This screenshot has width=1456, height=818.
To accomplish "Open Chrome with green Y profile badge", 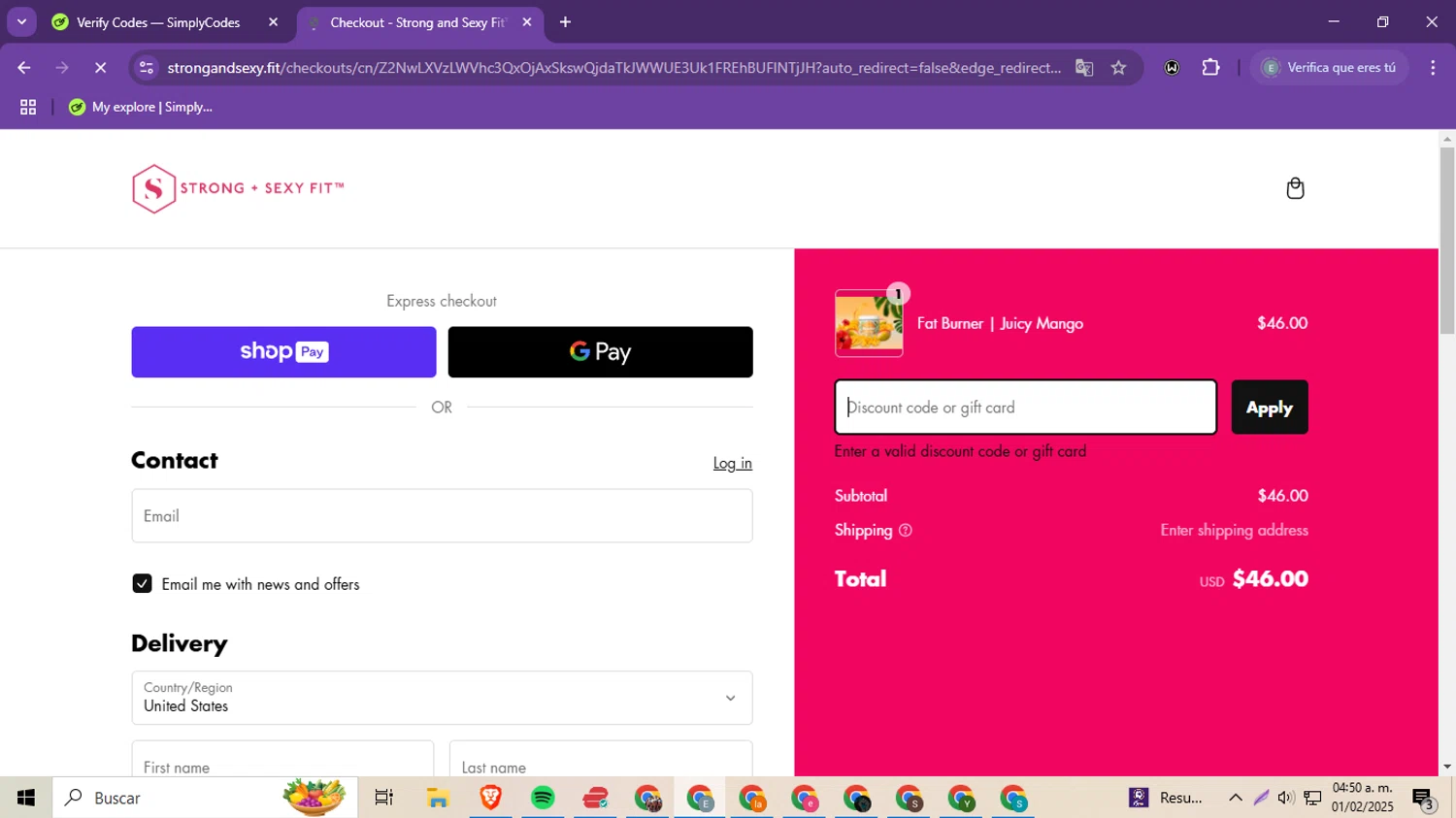I will click(x=962, y=798).
